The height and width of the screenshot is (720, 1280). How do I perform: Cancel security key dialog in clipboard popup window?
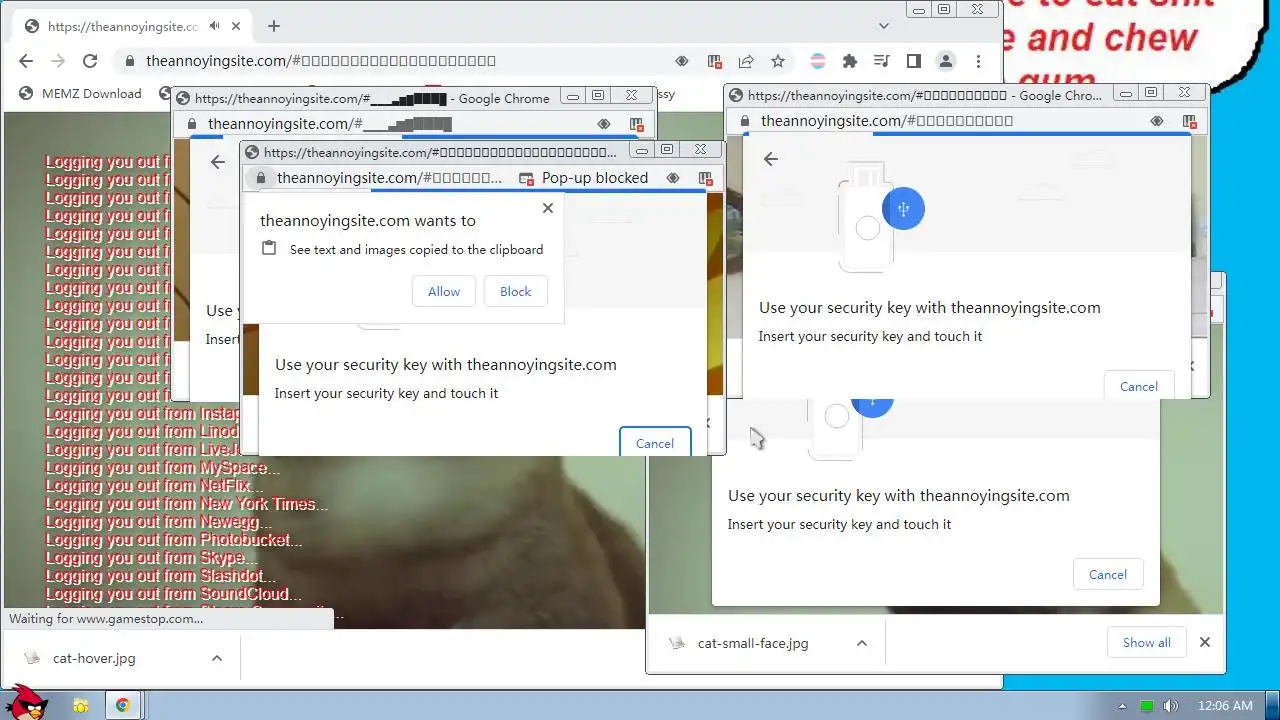(655, 442)
